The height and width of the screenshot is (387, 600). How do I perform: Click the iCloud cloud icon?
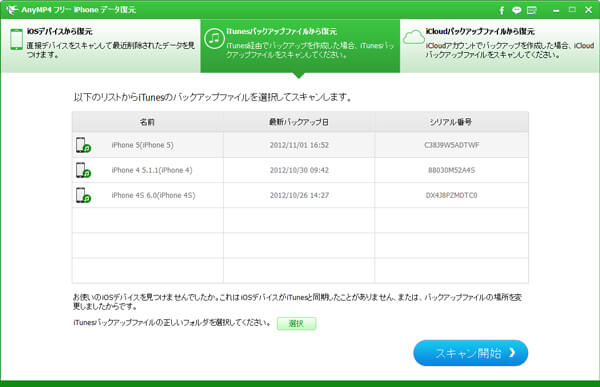[414, 38]
